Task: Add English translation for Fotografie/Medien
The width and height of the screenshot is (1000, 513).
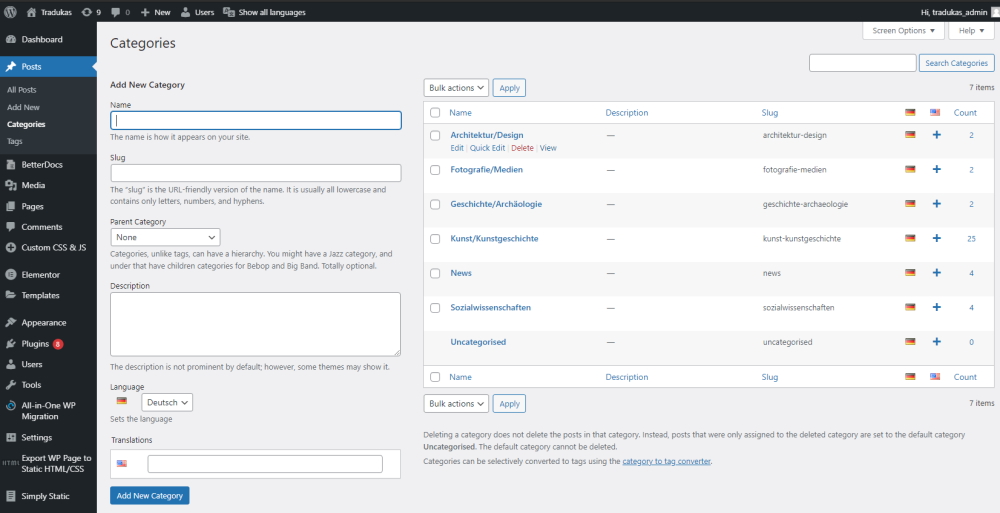Action: [936, 169]
